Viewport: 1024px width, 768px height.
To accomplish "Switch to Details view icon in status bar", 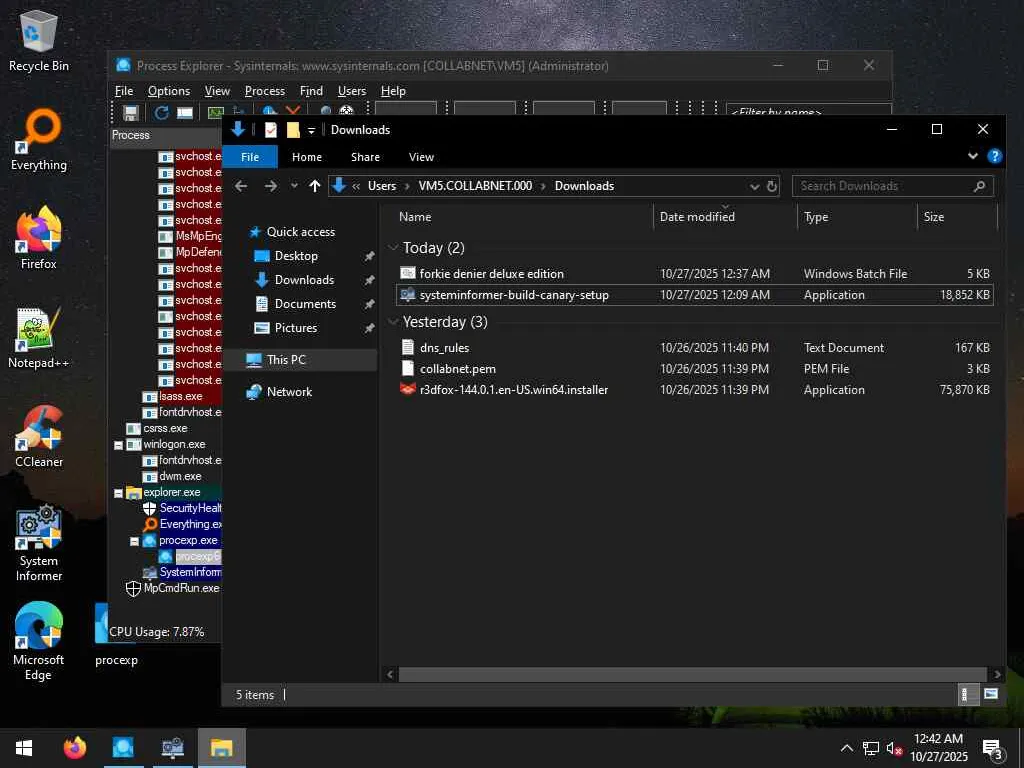I will pyautogui.click(x=966, y=694).
